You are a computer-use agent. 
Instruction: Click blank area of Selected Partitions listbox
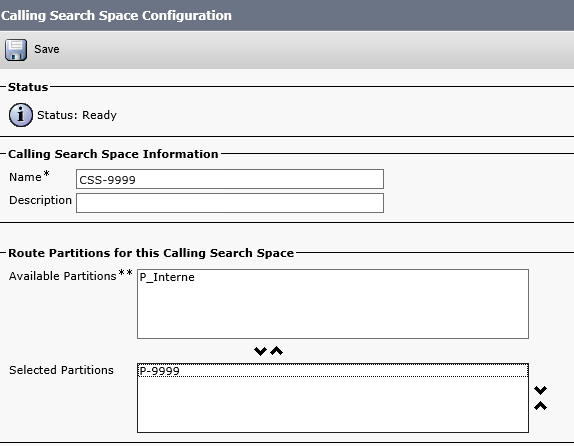(x=333, y=405)
